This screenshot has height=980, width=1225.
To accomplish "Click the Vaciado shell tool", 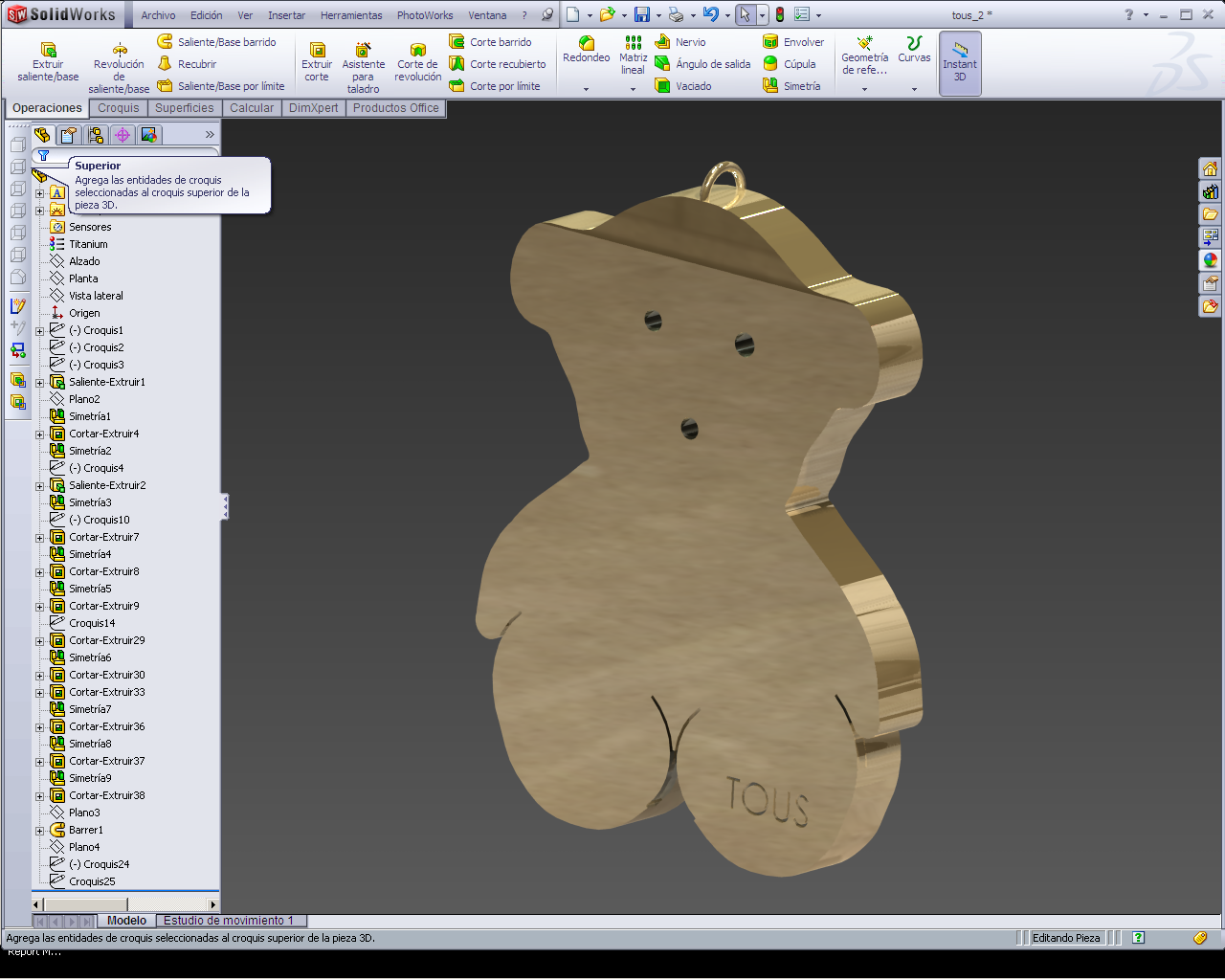I will pos(683,86).
